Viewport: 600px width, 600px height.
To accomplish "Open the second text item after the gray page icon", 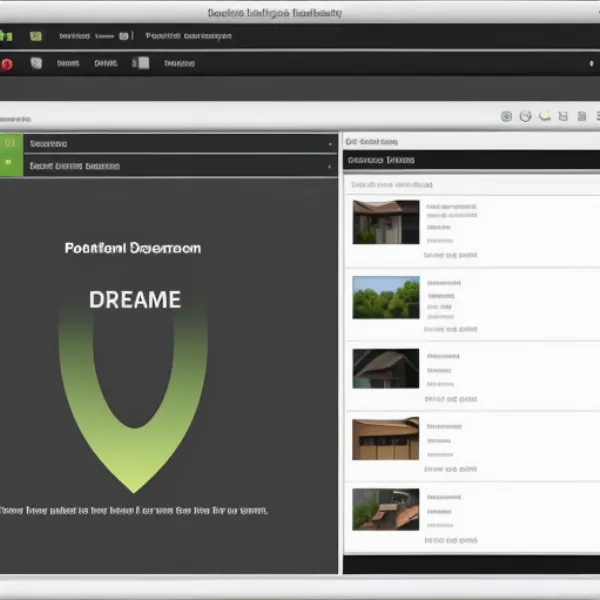I will click(106, 63).
